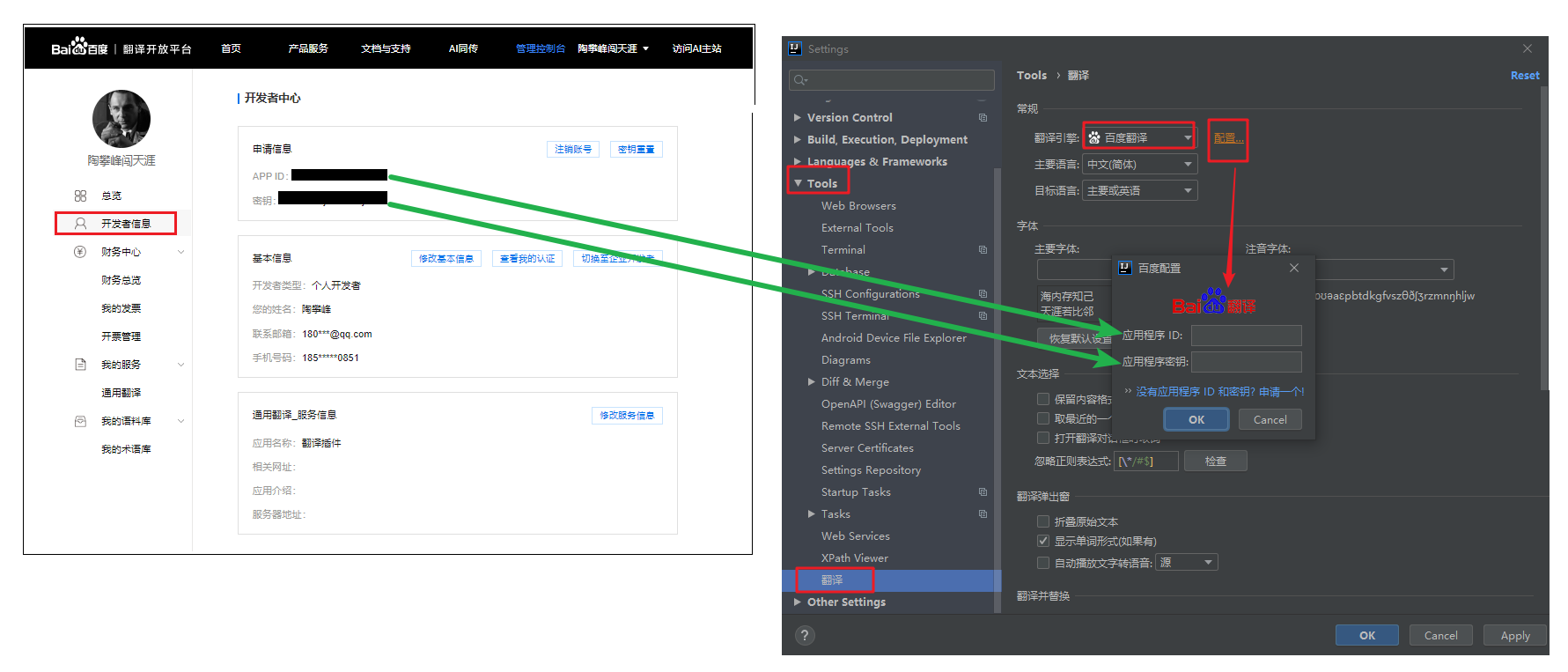Image resolution: width=1568 pixels, height=672 pixels.
Task: Click the 我的语料库 icon in the sidebar
Action: [x=80, y=421]
